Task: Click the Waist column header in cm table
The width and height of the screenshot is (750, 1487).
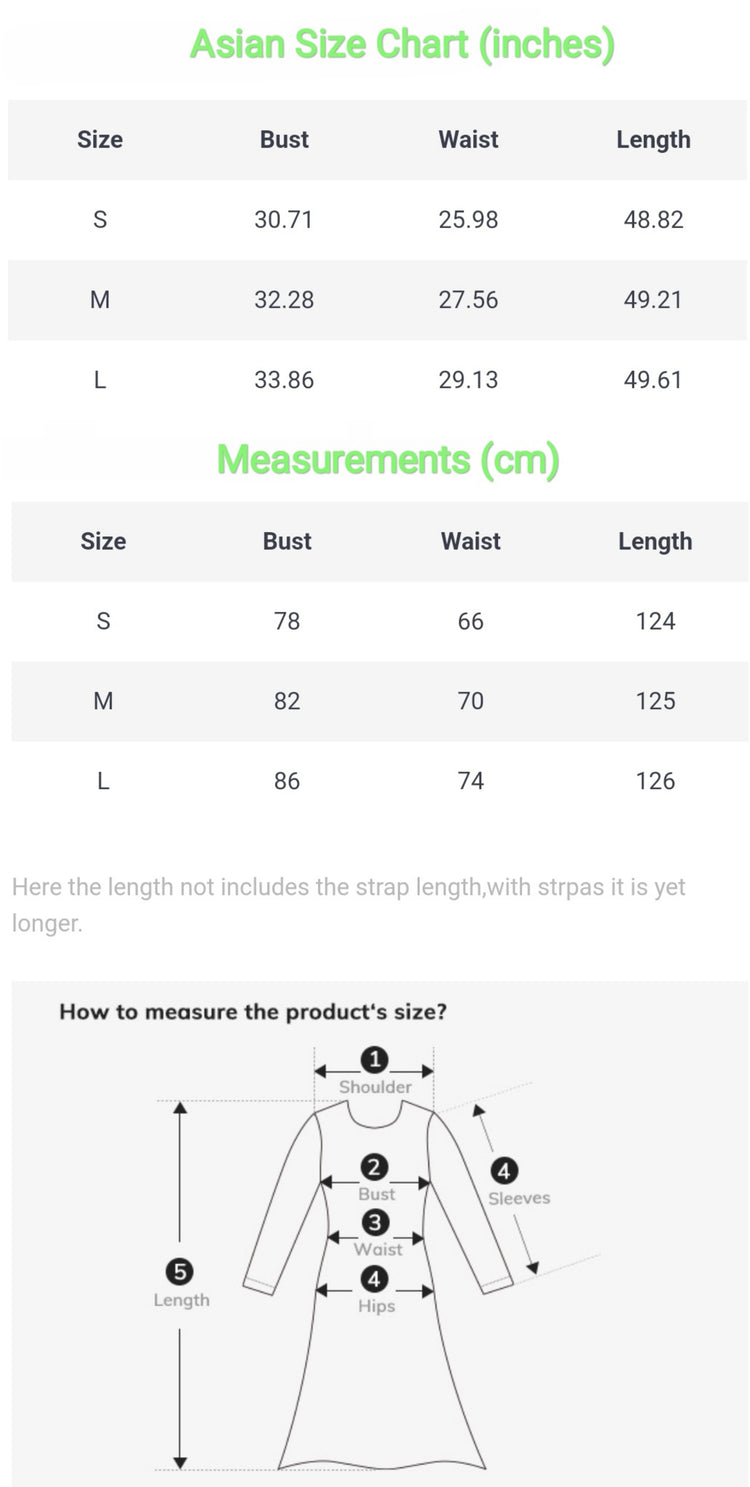Action: (470, 541)
